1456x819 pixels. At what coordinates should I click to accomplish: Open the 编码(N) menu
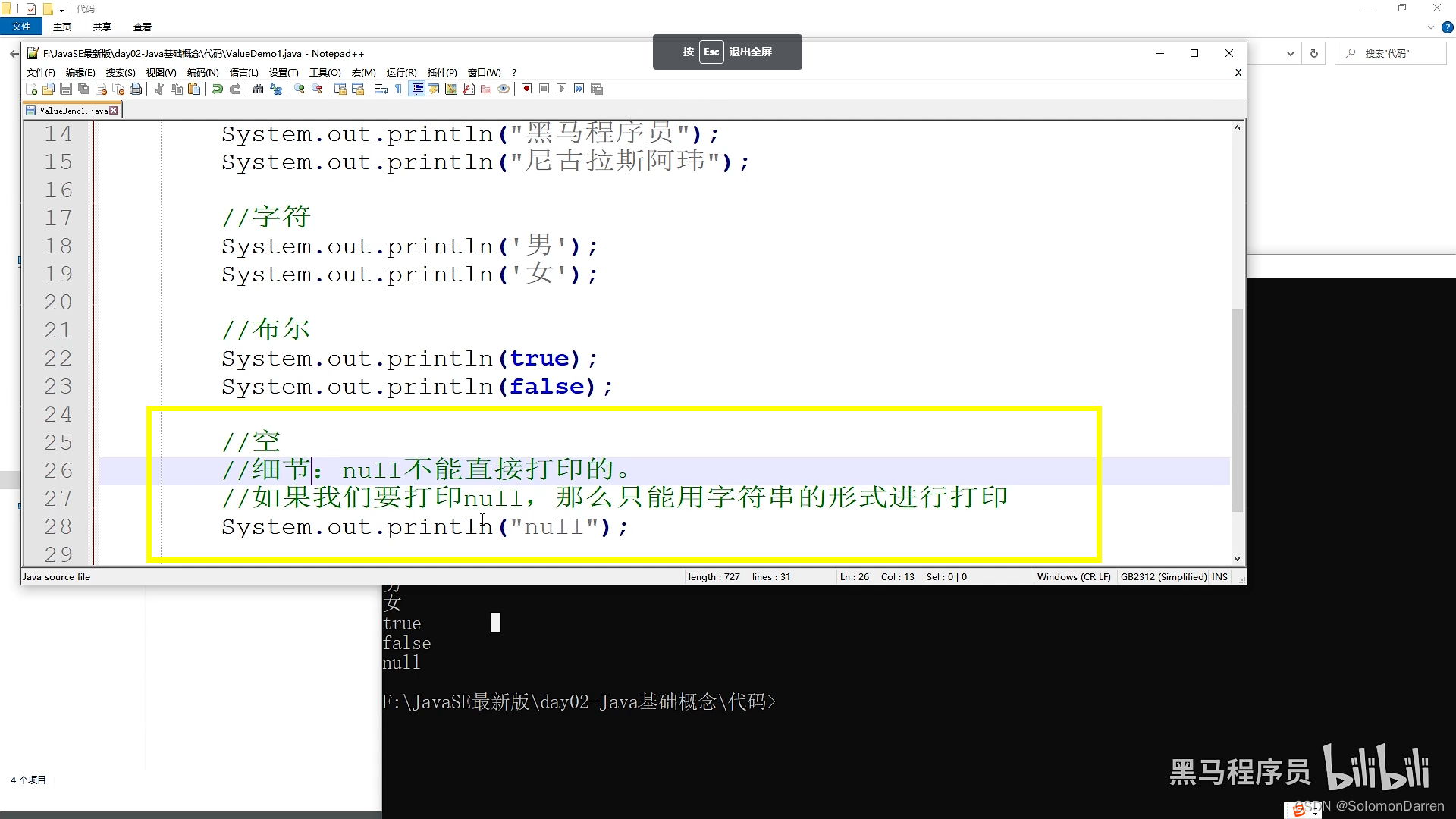pos(202,73)
